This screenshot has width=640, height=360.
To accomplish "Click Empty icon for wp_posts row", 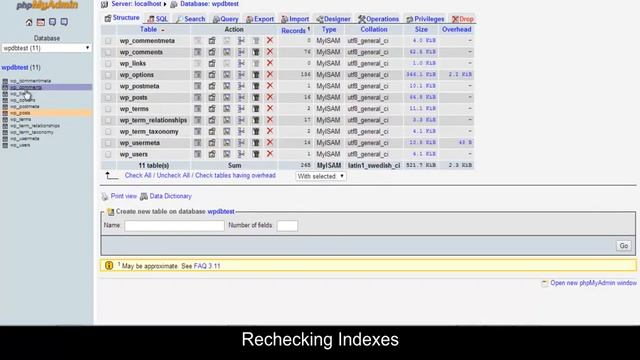I will [x=256, y=98].
